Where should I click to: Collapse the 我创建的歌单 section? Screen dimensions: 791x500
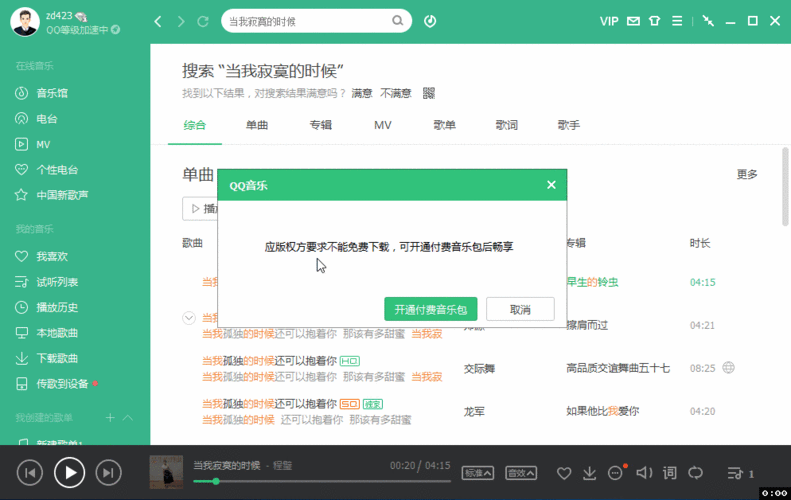[x=128, y=417]
